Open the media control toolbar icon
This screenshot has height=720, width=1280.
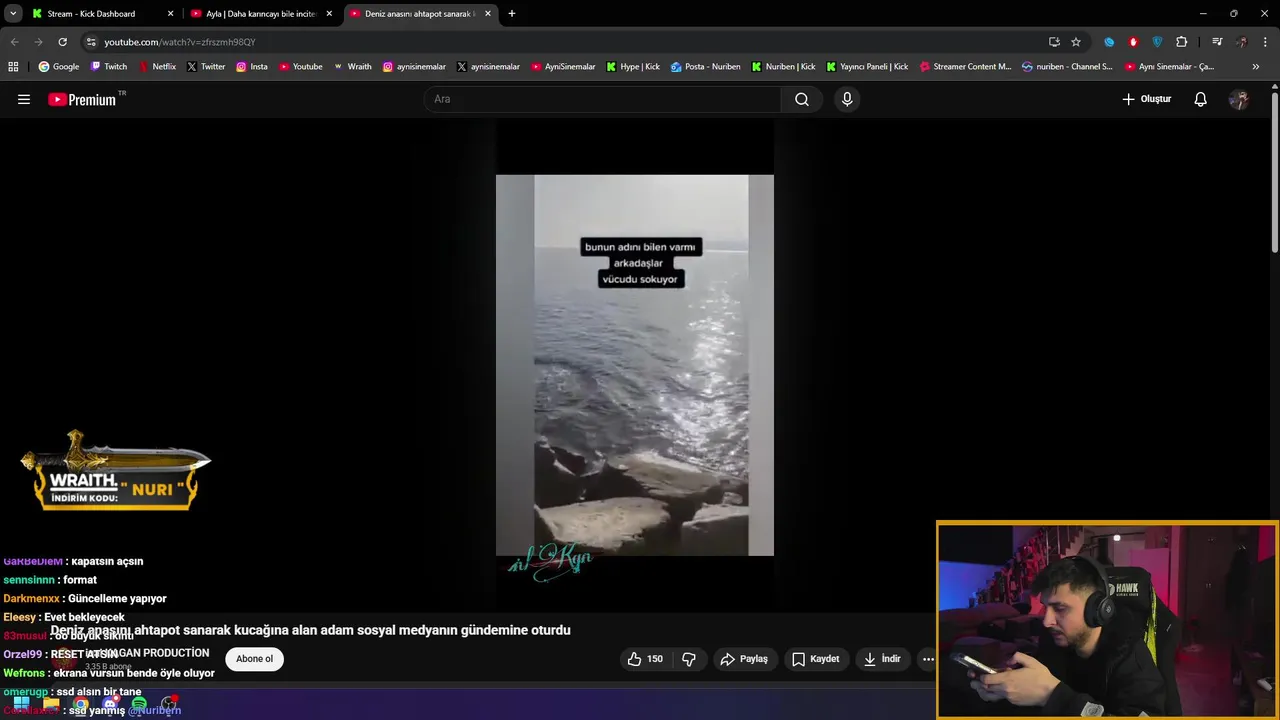pos(1217,42)
